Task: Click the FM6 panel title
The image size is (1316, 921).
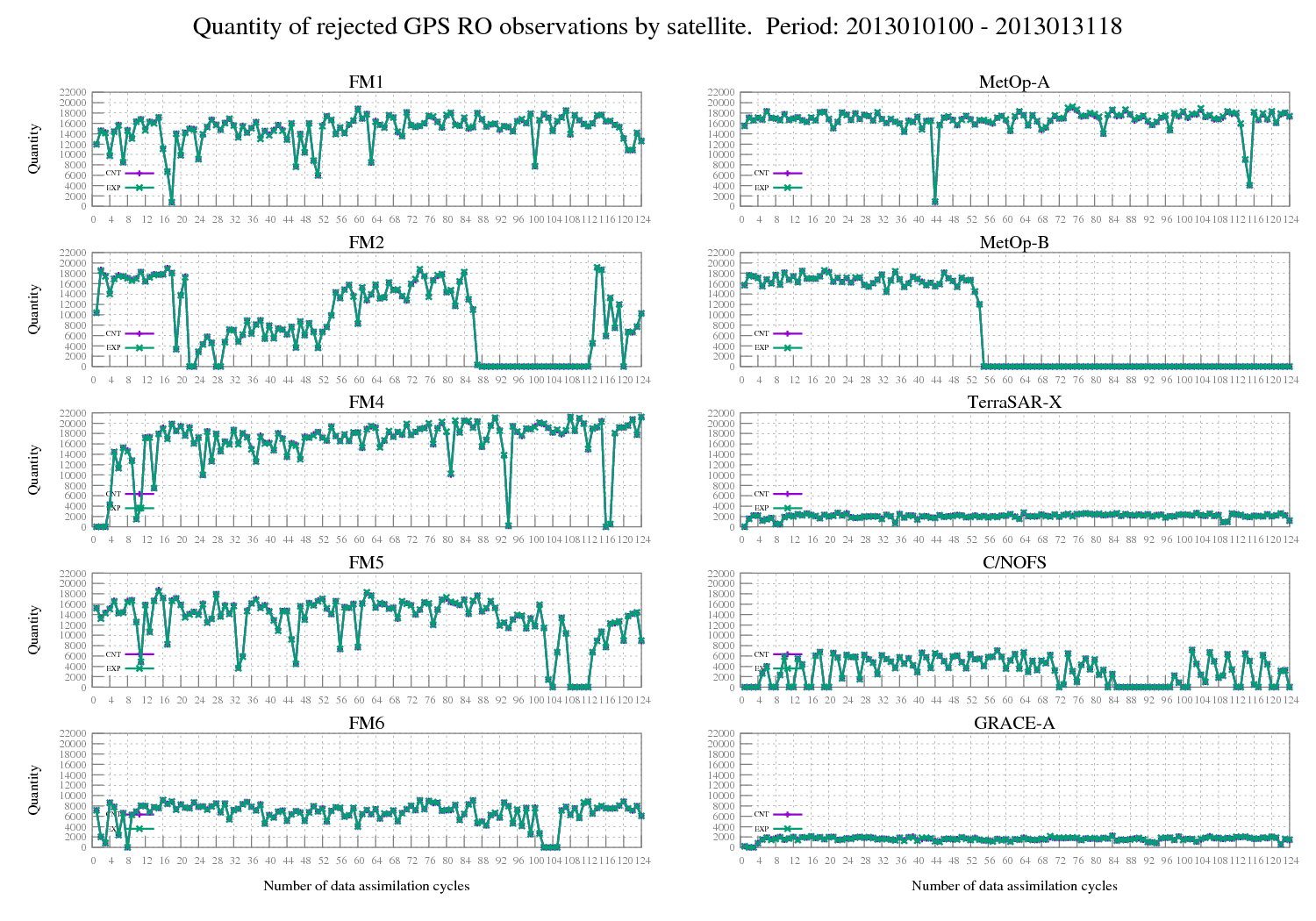Action: click(x=366, y=723)
